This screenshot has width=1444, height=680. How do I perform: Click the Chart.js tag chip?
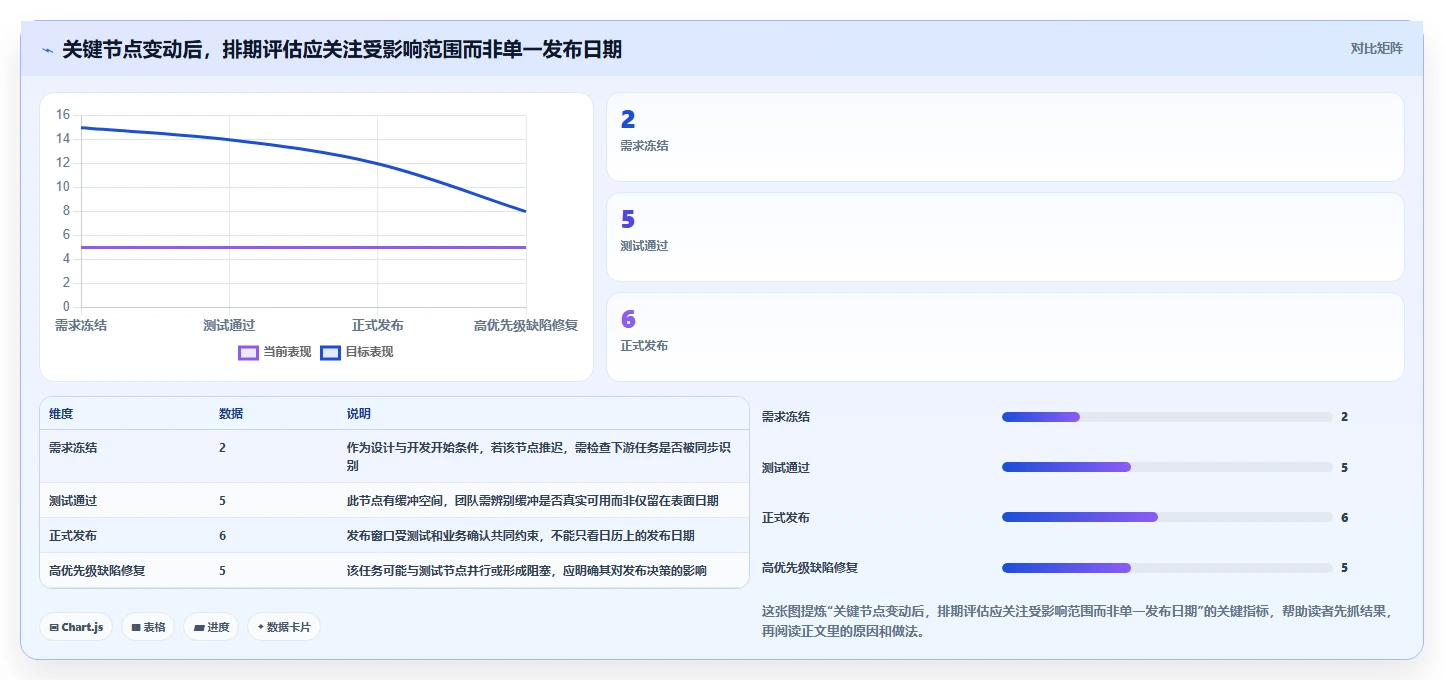point(77,627)
